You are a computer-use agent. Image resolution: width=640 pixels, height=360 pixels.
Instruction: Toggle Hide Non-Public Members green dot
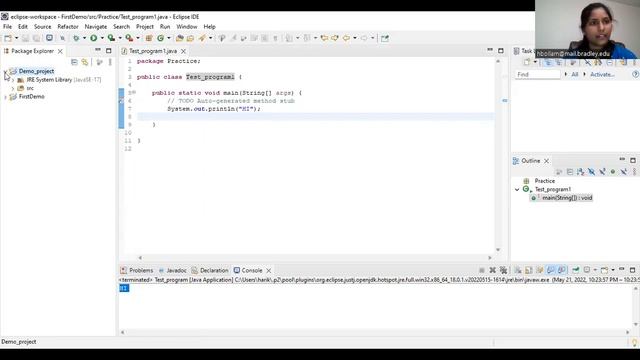pos(613,172)
